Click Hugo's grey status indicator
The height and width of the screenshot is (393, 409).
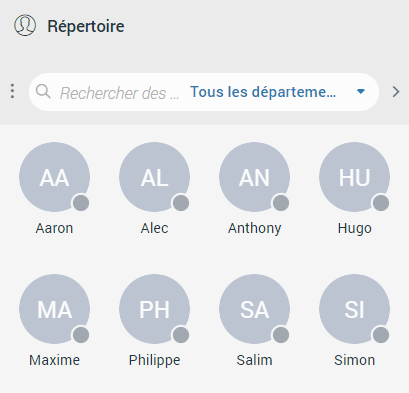pos(381,203)
